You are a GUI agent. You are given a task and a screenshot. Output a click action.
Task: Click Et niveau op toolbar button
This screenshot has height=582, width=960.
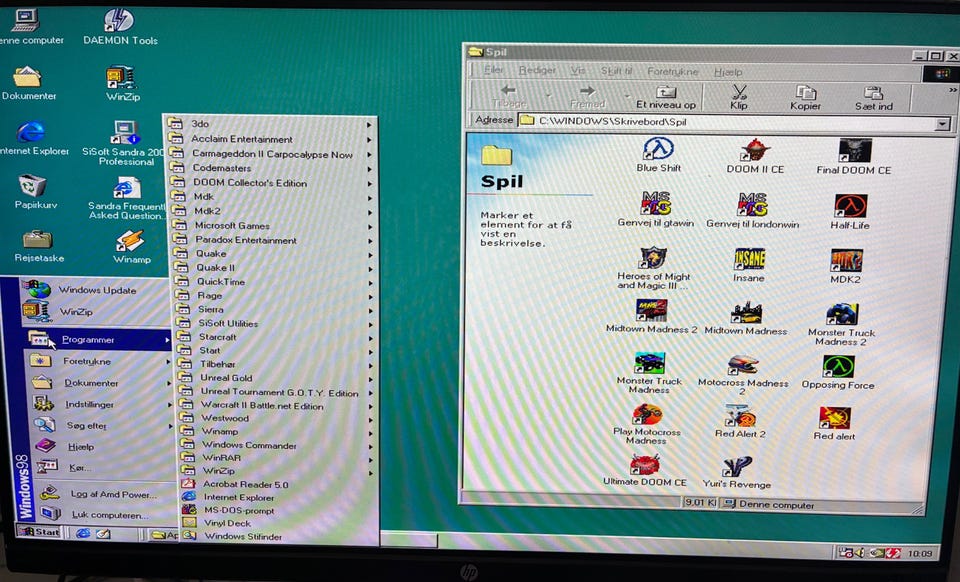click(x=666, y=97)
